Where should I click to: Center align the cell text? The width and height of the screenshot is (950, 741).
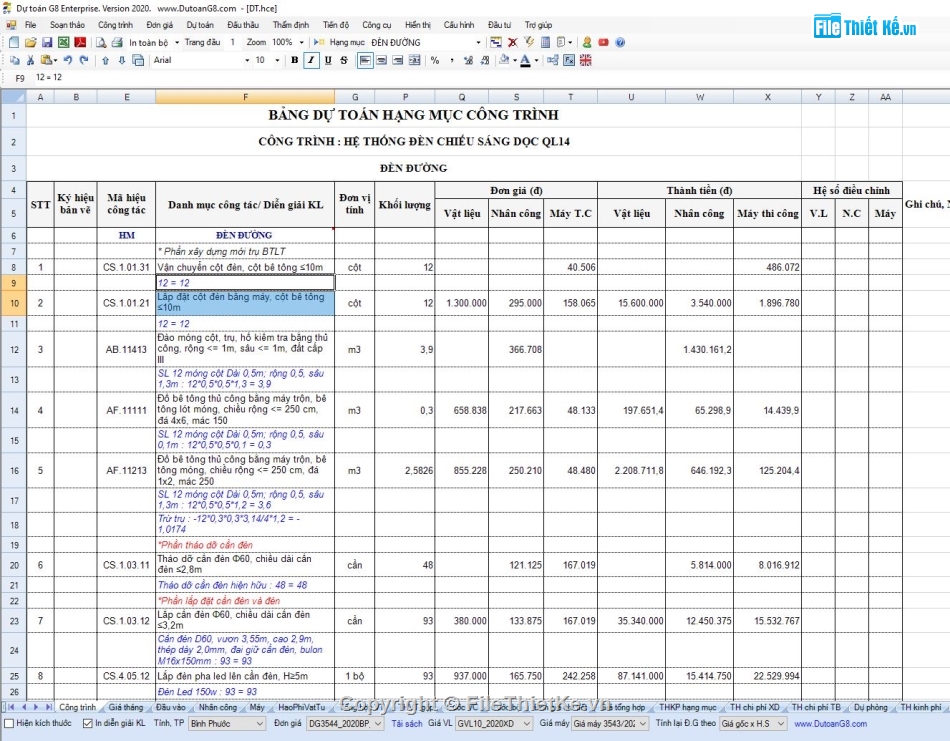tap(381, 60)
